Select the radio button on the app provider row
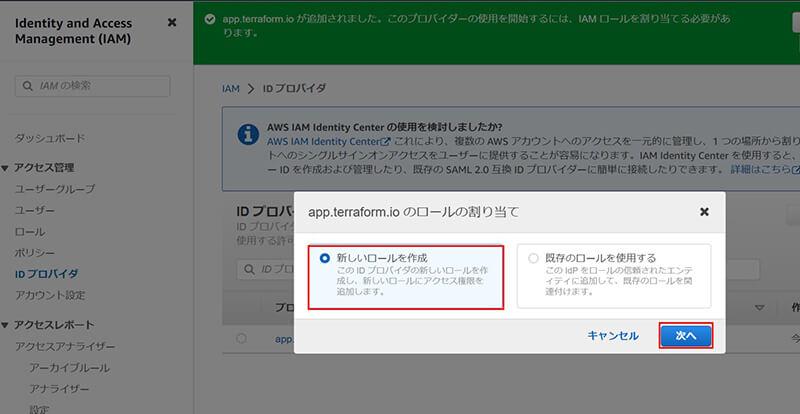 pos(241,338)
